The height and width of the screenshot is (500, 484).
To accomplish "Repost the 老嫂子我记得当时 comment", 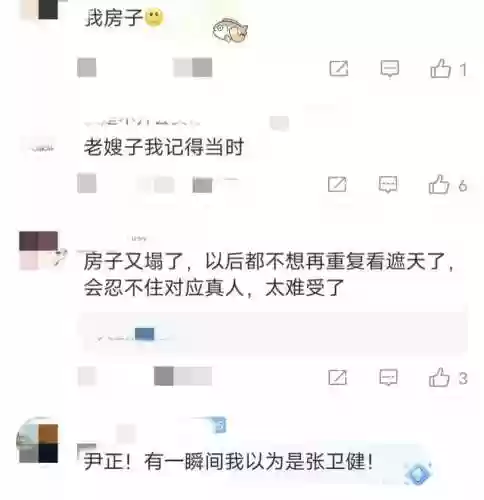I will [x=337, y=184].
